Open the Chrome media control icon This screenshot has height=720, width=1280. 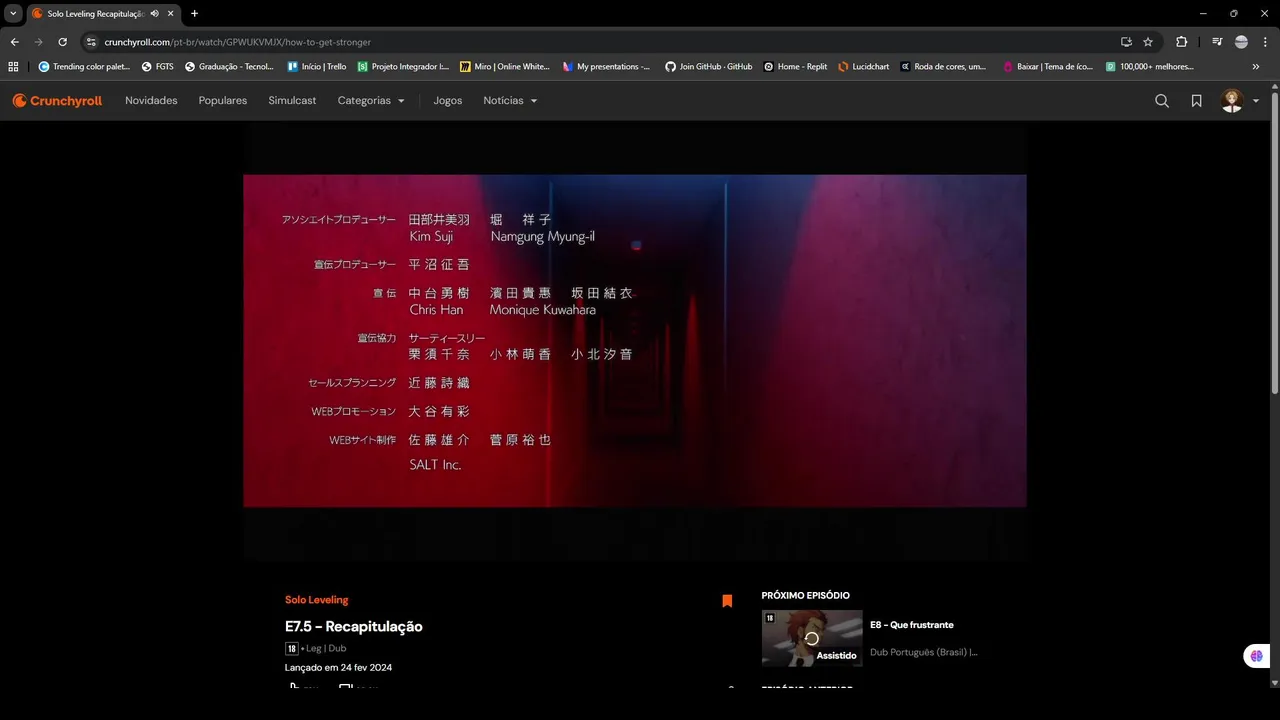point(1217,42)
